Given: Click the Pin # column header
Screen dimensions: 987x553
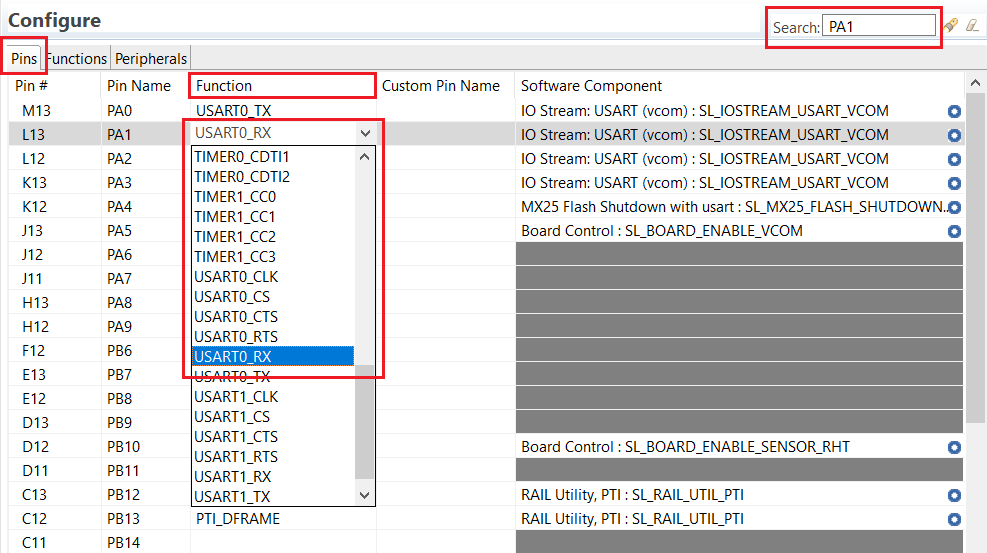Looking at the screenshot, I should click(31, 86).
